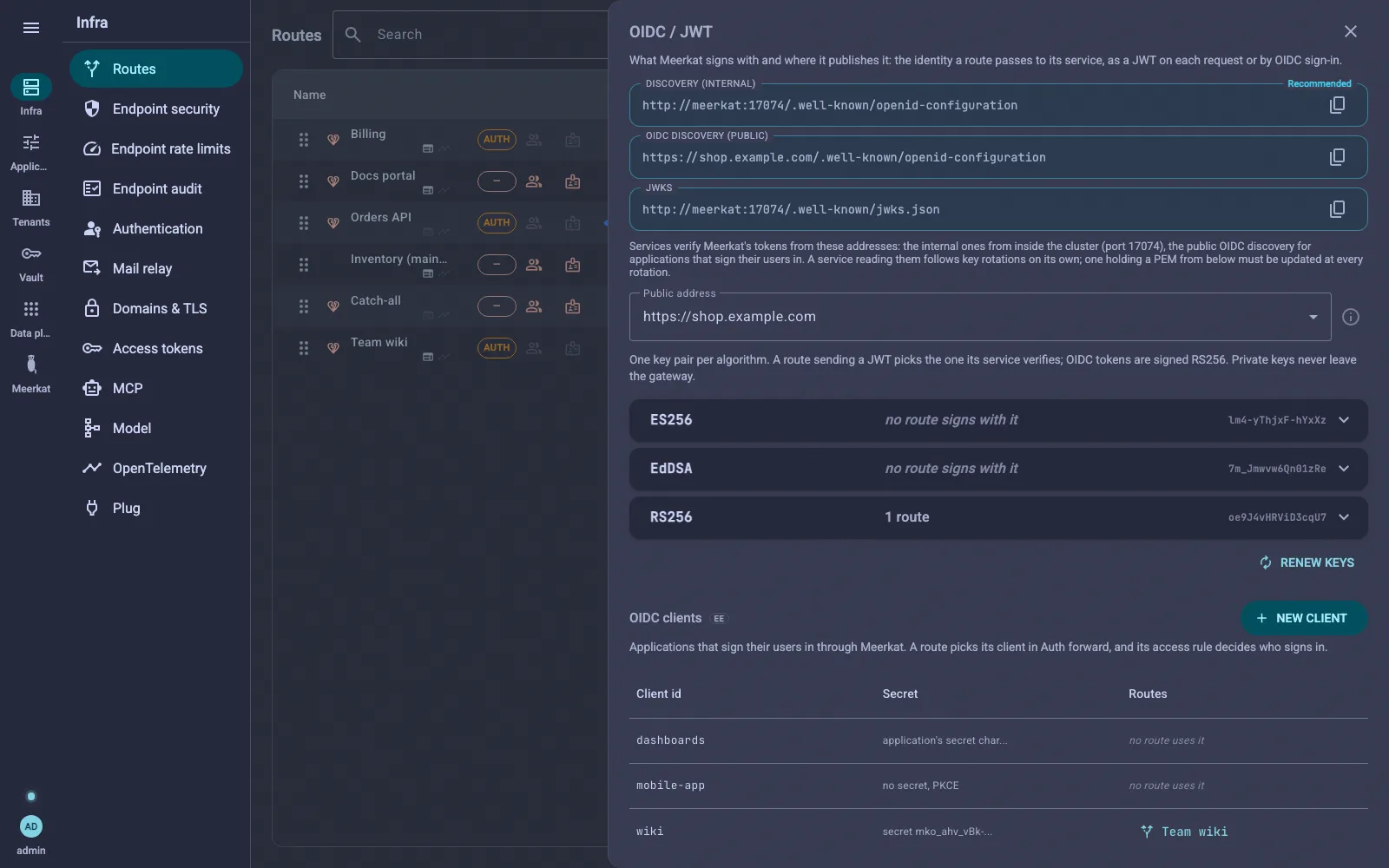
Task: Click the RENEW KEYS button
Action: tap(1307, 562)
